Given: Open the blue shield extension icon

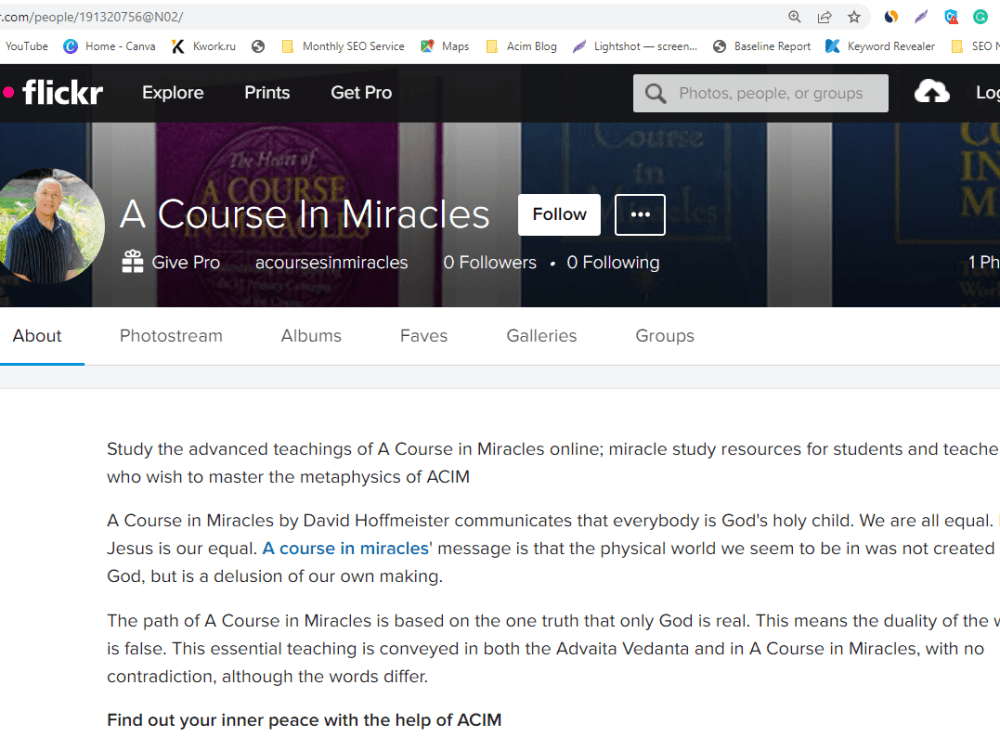Looking at the screenshot, I should pos(951,17).
